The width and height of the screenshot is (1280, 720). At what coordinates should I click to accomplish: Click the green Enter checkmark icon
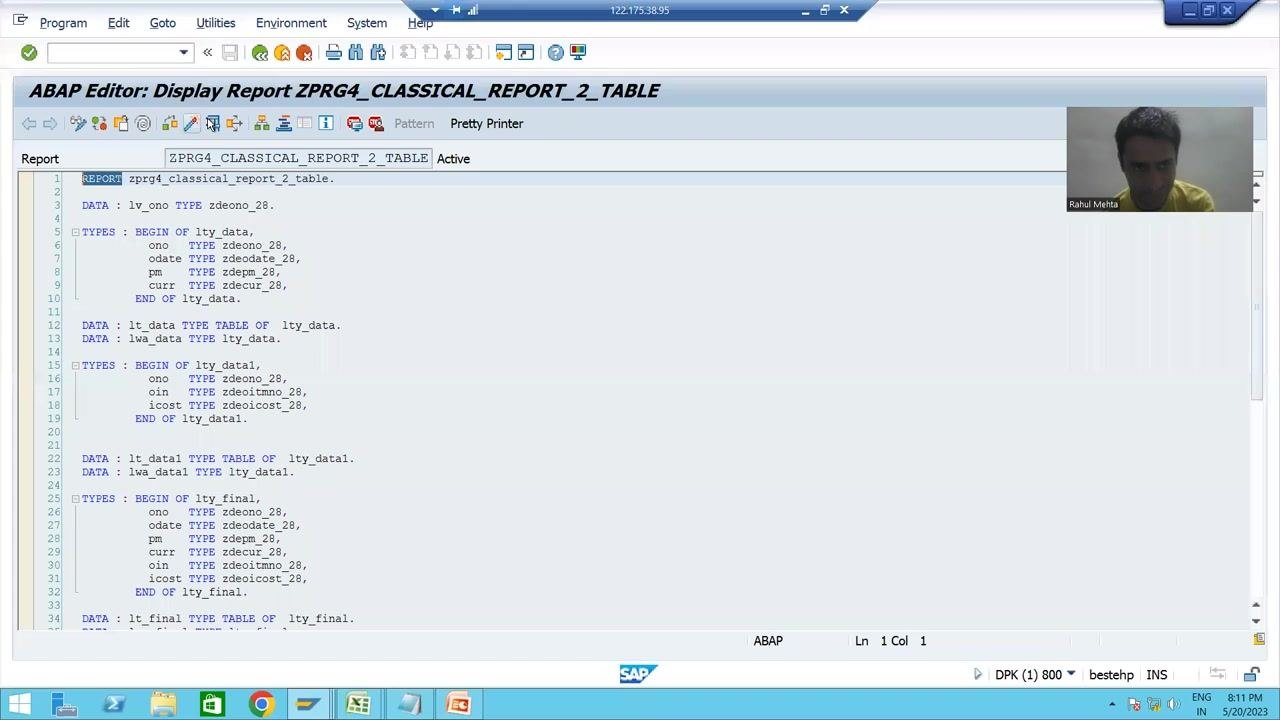click(29, 52)
